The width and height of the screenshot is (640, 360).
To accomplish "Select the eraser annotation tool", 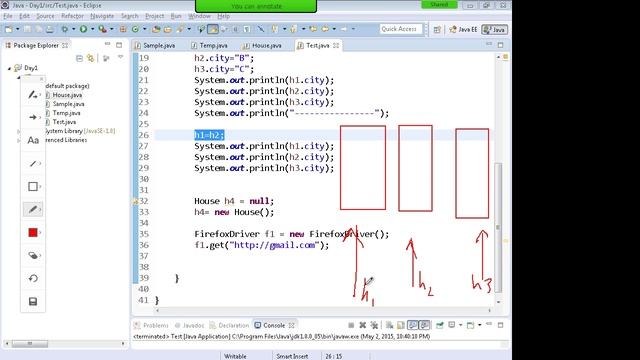I will [33, 256].
